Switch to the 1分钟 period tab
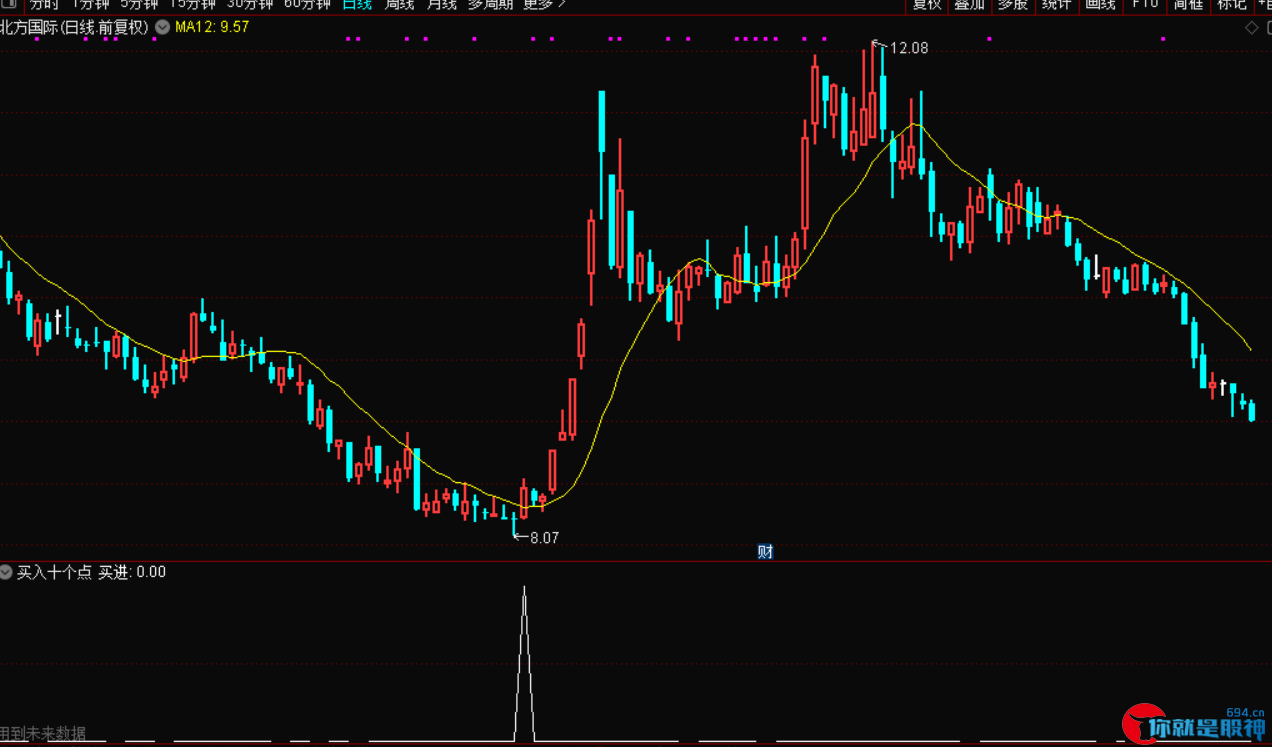This screenshot has width=1272, height=747. tap(89, 4)
